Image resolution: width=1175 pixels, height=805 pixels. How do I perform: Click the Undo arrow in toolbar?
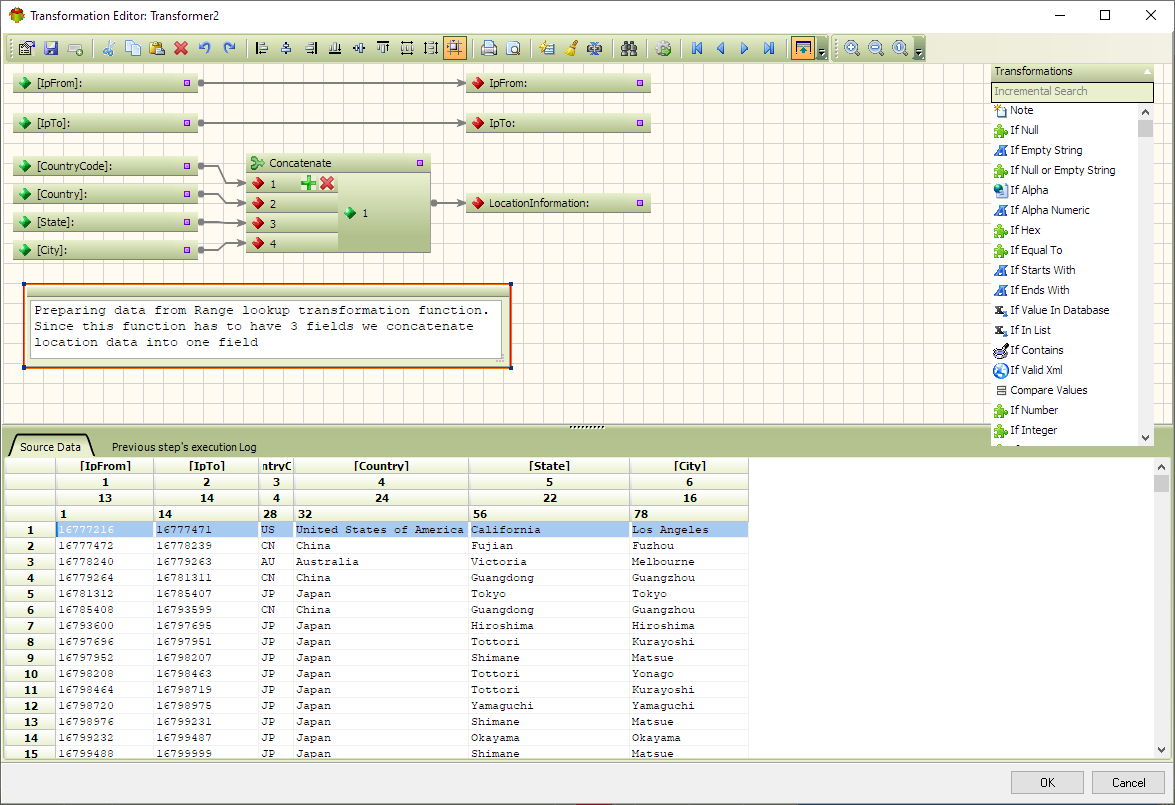(205, 48)
